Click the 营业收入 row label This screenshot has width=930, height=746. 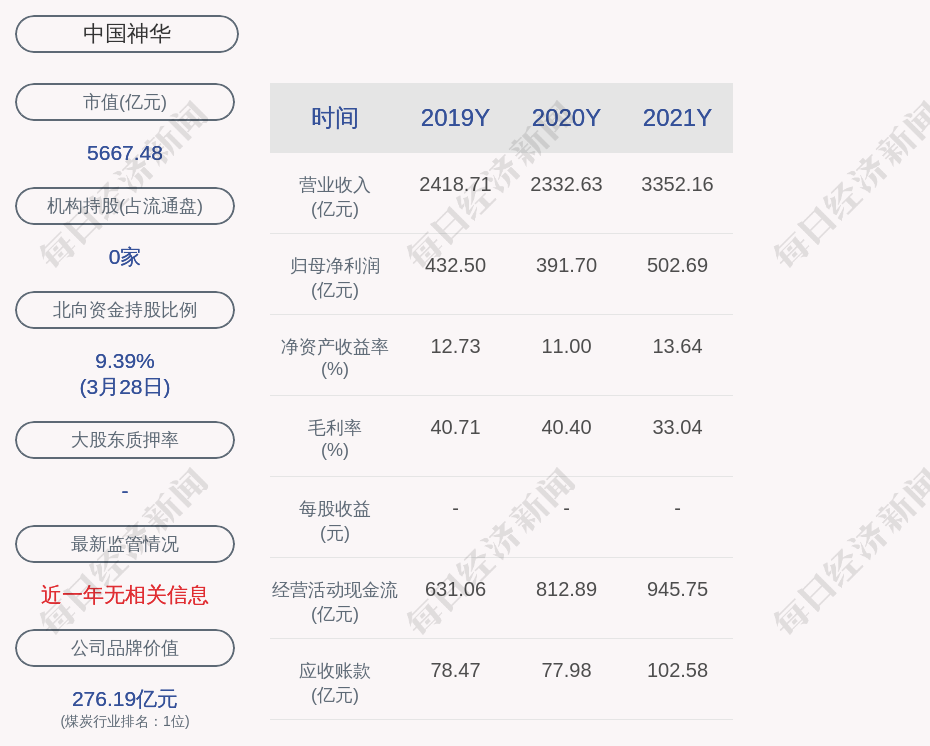point(334,196)
